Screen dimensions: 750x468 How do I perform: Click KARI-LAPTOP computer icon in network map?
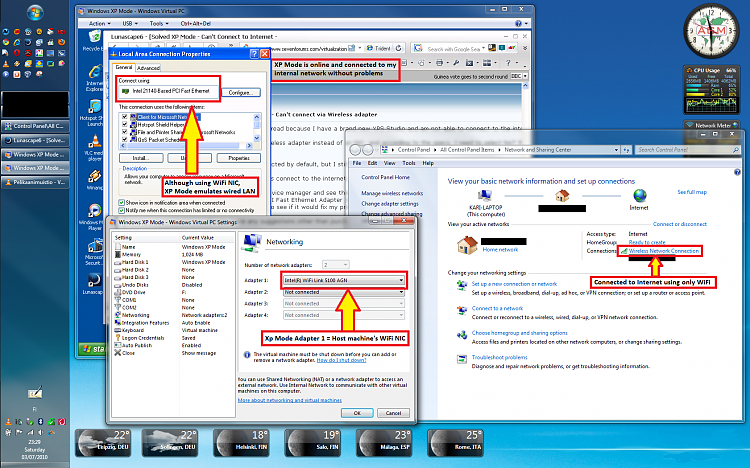pos(485,196)
